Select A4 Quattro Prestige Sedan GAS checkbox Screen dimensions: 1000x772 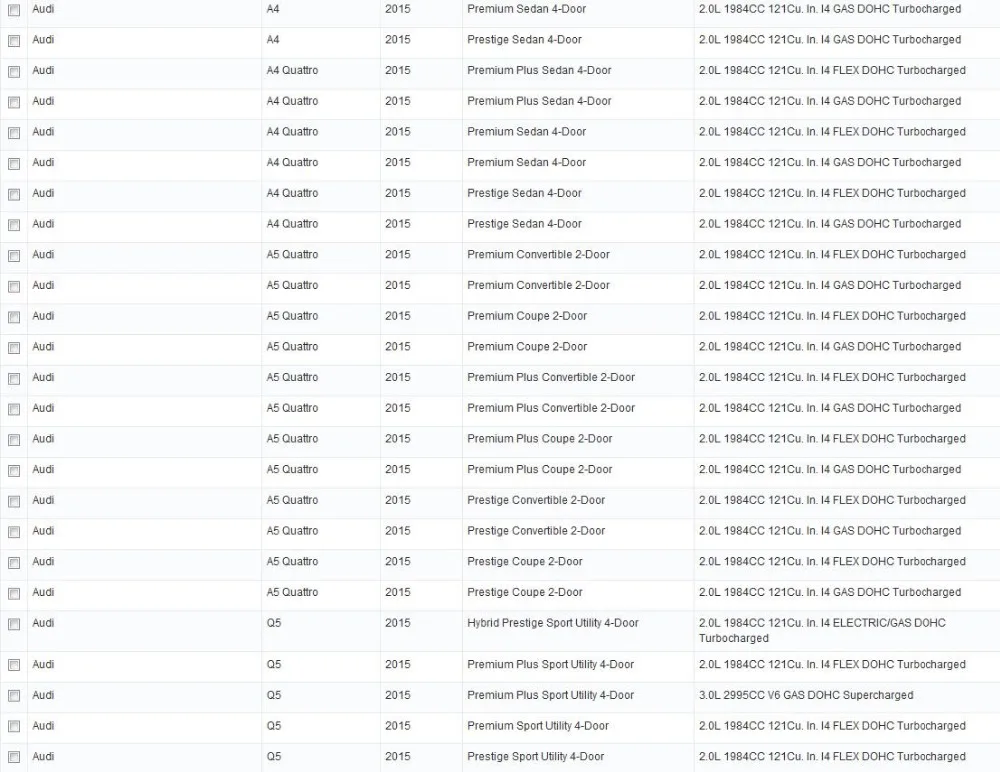pyautogui.click(x=14, y=225)
